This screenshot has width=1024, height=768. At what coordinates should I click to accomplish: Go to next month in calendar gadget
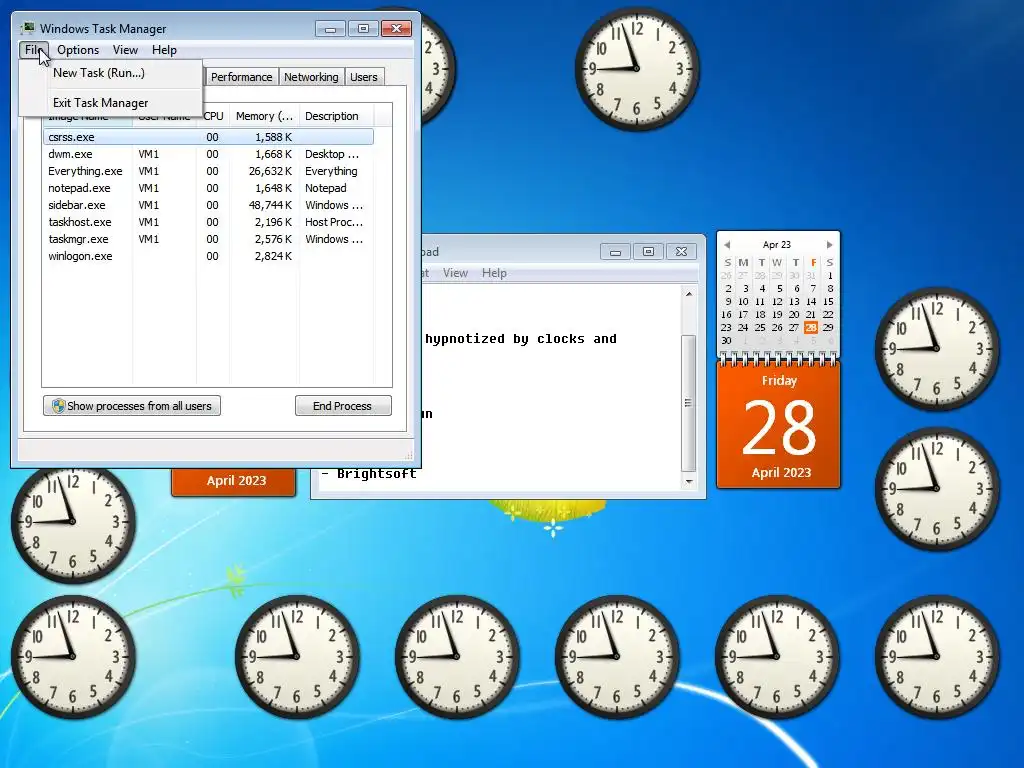(829, 245)
